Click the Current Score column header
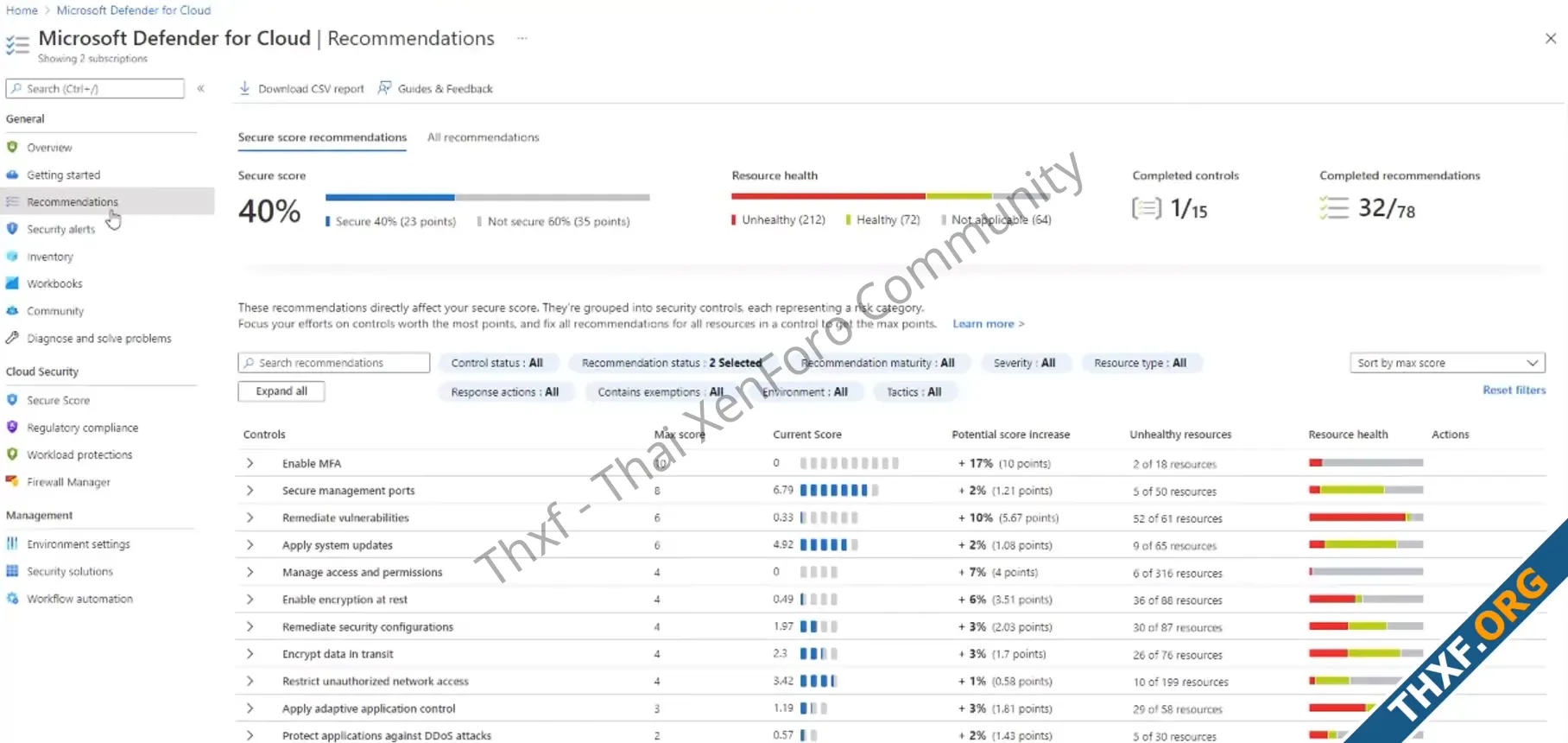 click(x=806, y=435)
